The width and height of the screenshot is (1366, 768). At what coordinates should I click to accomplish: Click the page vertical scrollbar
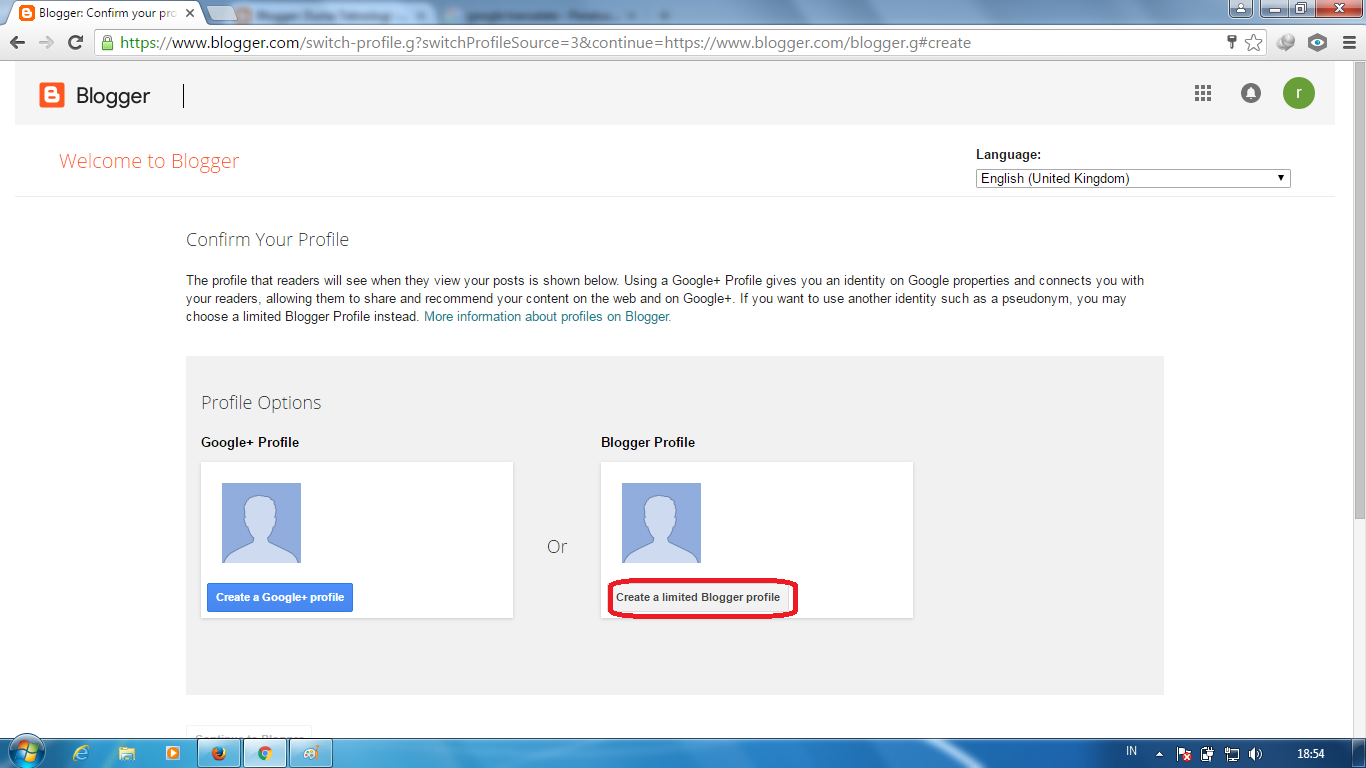pyautogui.click(x=1359, y=290)
